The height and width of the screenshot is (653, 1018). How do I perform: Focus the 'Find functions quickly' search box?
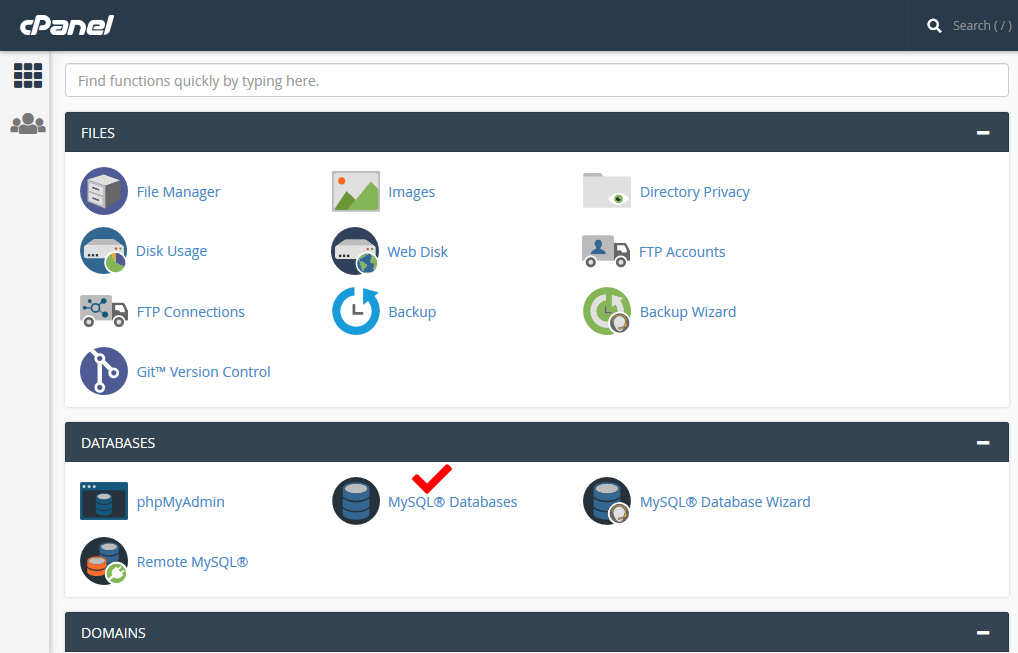(537, 80)
